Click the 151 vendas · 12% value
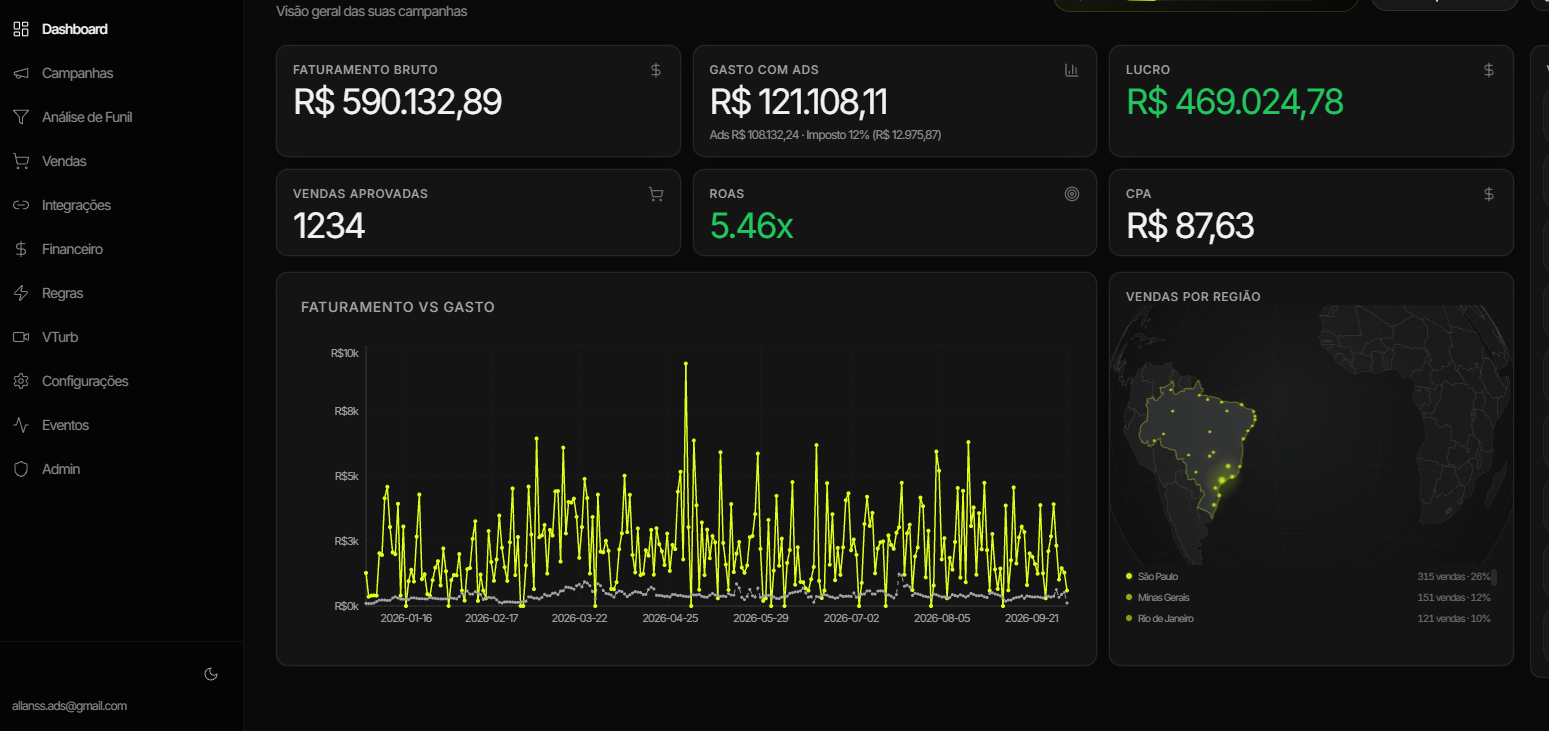The image size is (1549, 731). (1453, 598)
